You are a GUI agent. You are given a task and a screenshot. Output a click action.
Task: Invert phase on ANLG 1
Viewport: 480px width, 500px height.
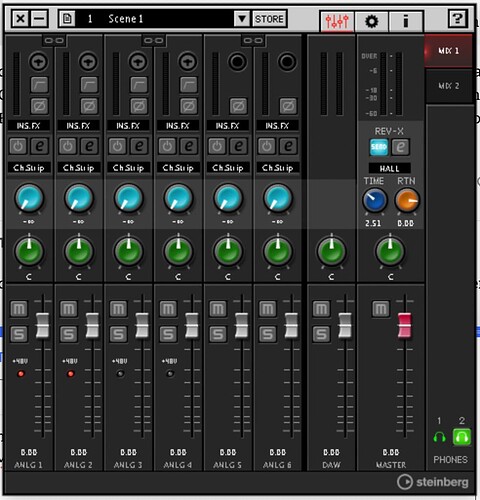[39, 106]
